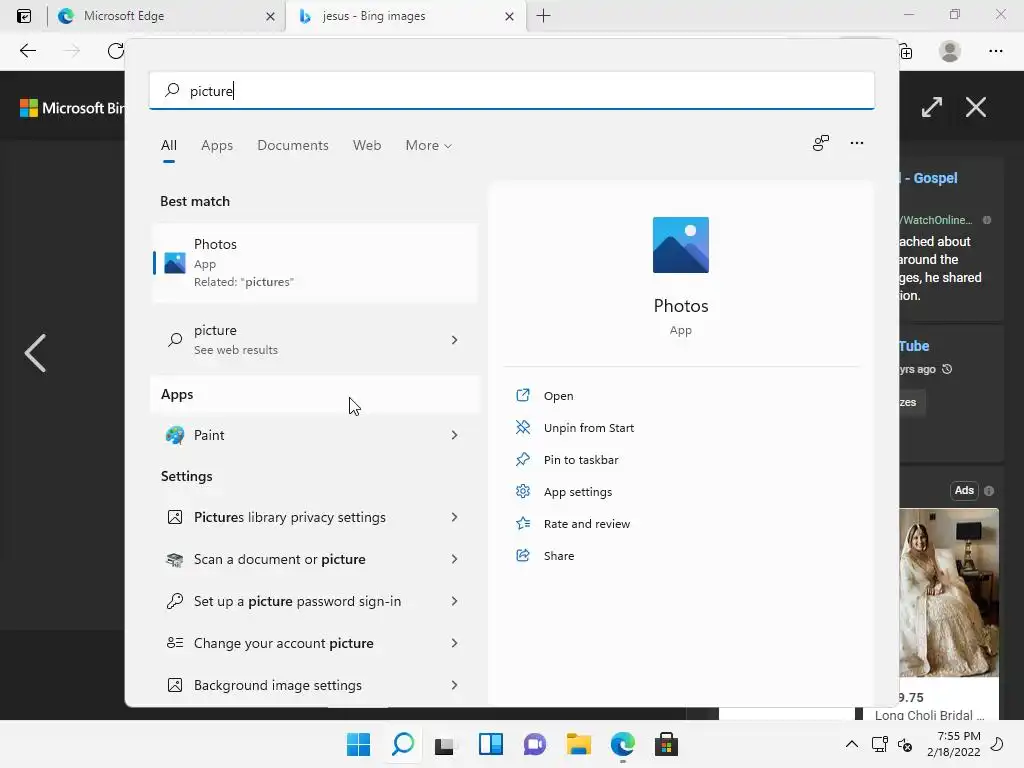Viewport: 1024px width, 768px height.
Task: Click the Edge refresh button
Action: [x=116, y=51]
